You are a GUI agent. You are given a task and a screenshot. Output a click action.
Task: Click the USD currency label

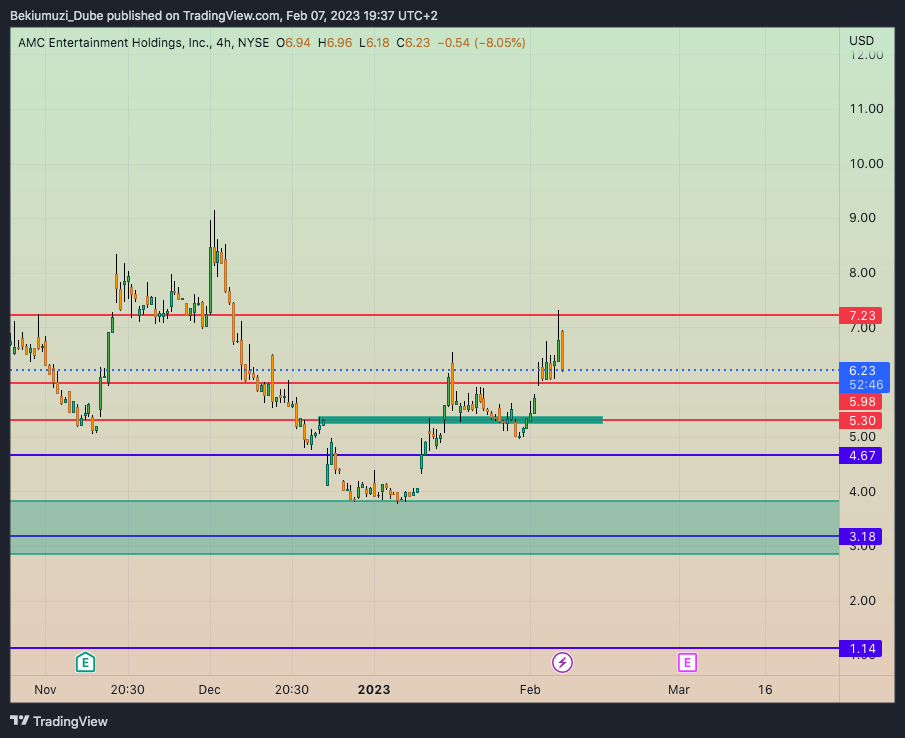[861, 41]
